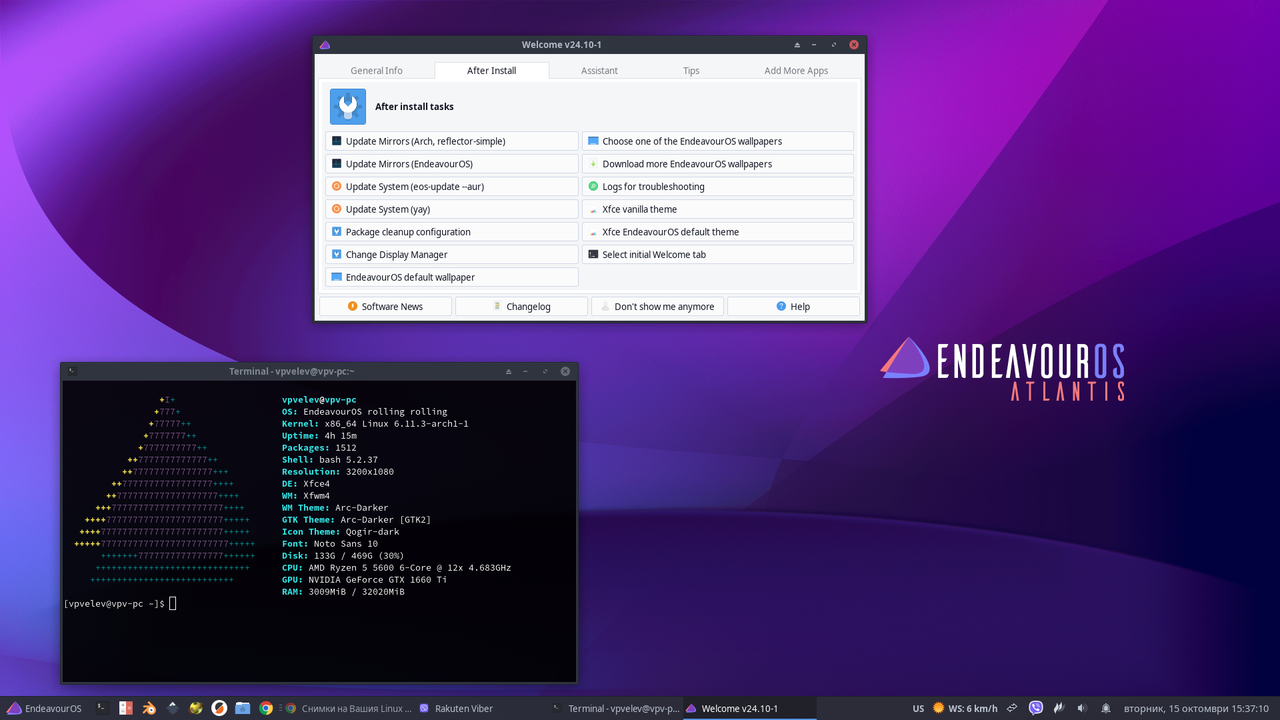
Task: Click 'Kernel: x86_64 Linux 6.11.3-arch1-1' text in terminal
Action: point(375,424)
